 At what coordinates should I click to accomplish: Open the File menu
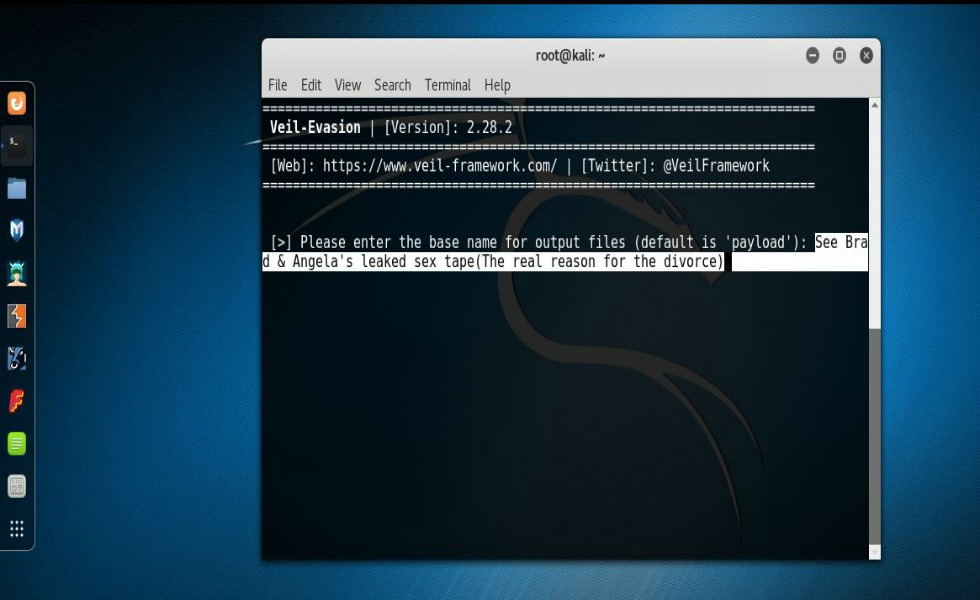point(278,85)
